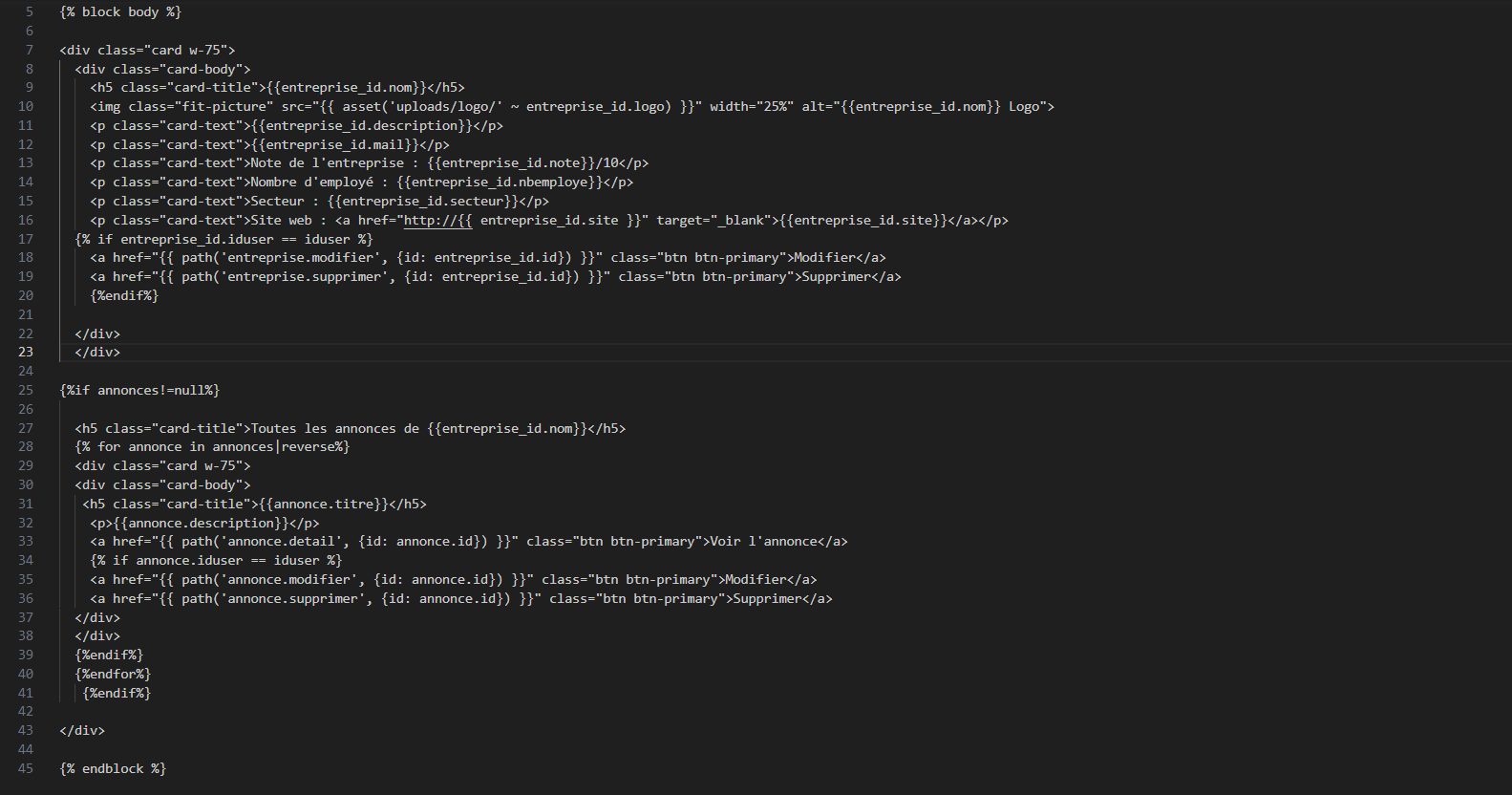Image resolution: width=1512 pixels, height=795 pixels.
Task: Click the '{%endfor%}' tag
Action: pyautogui.click(x=113, y=674)
